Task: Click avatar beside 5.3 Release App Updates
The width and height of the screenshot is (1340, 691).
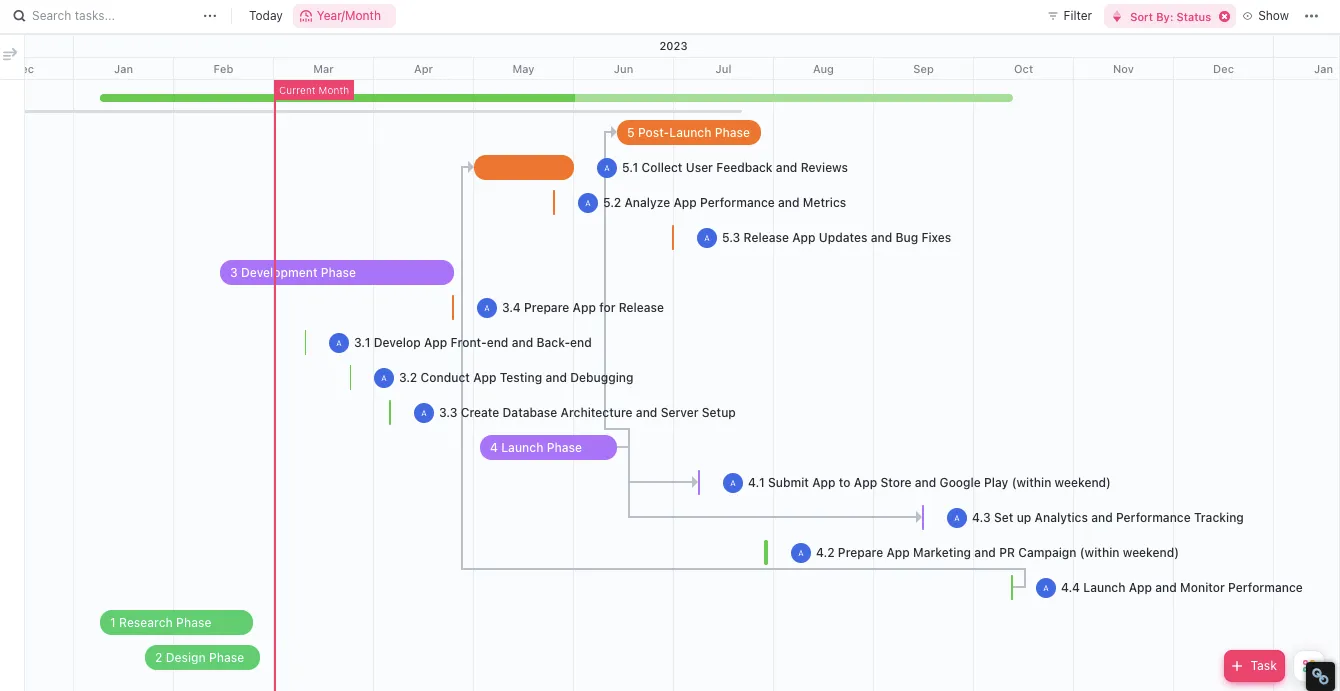Action: pyautogui.click(x=707, y=238)
